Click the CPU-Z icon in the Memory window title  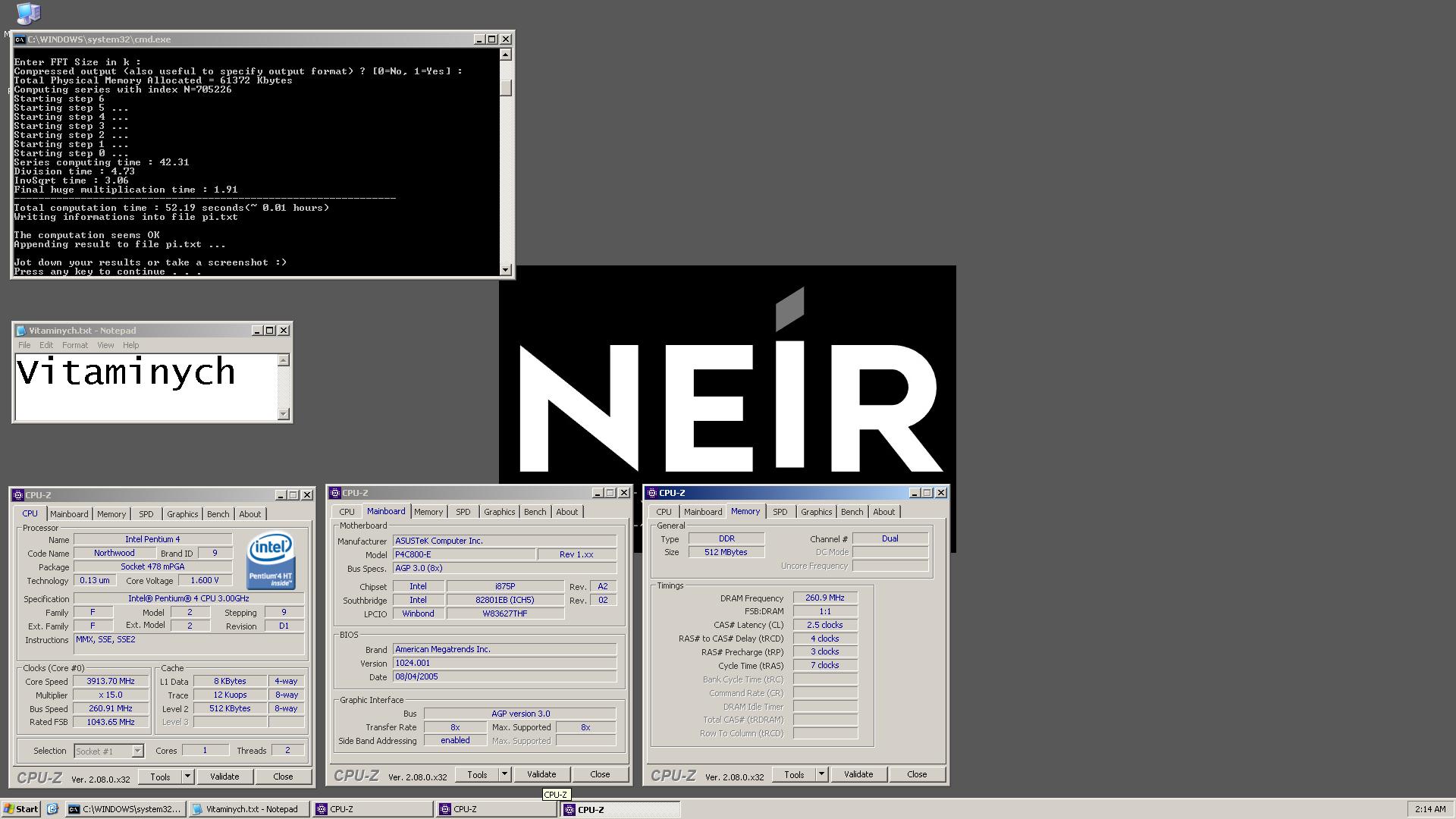[x=652, y=493]
